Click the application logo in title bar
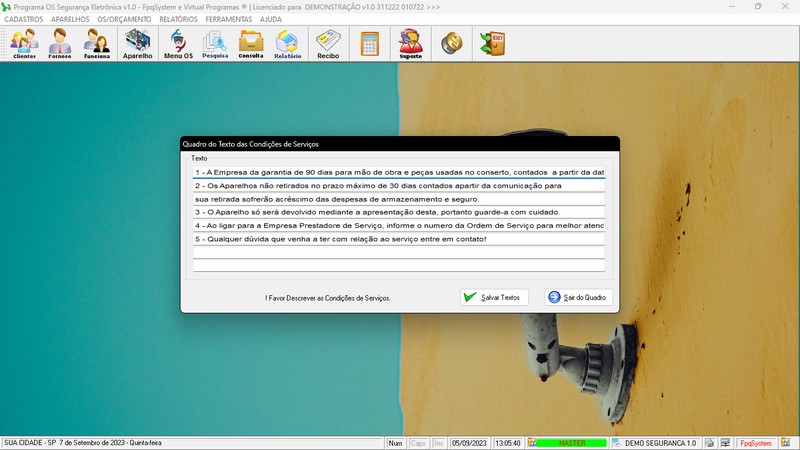800x450 pixels. 6,7
